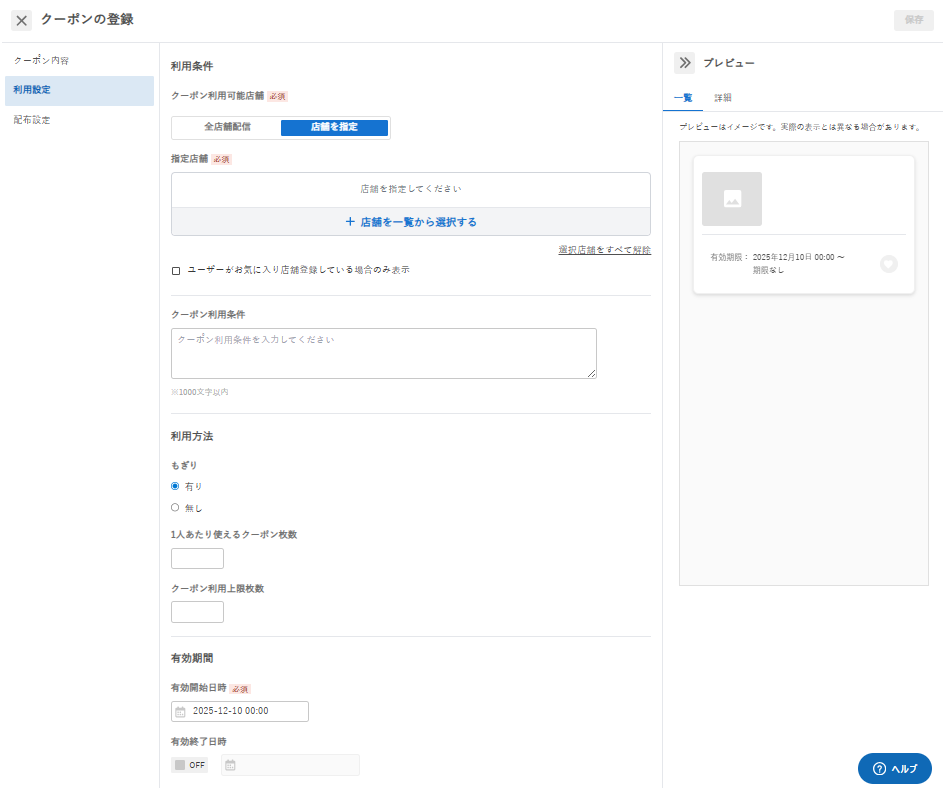
Task: Toggle the 有効終了日時 OFF switch
Action: (x=190, y=765)
